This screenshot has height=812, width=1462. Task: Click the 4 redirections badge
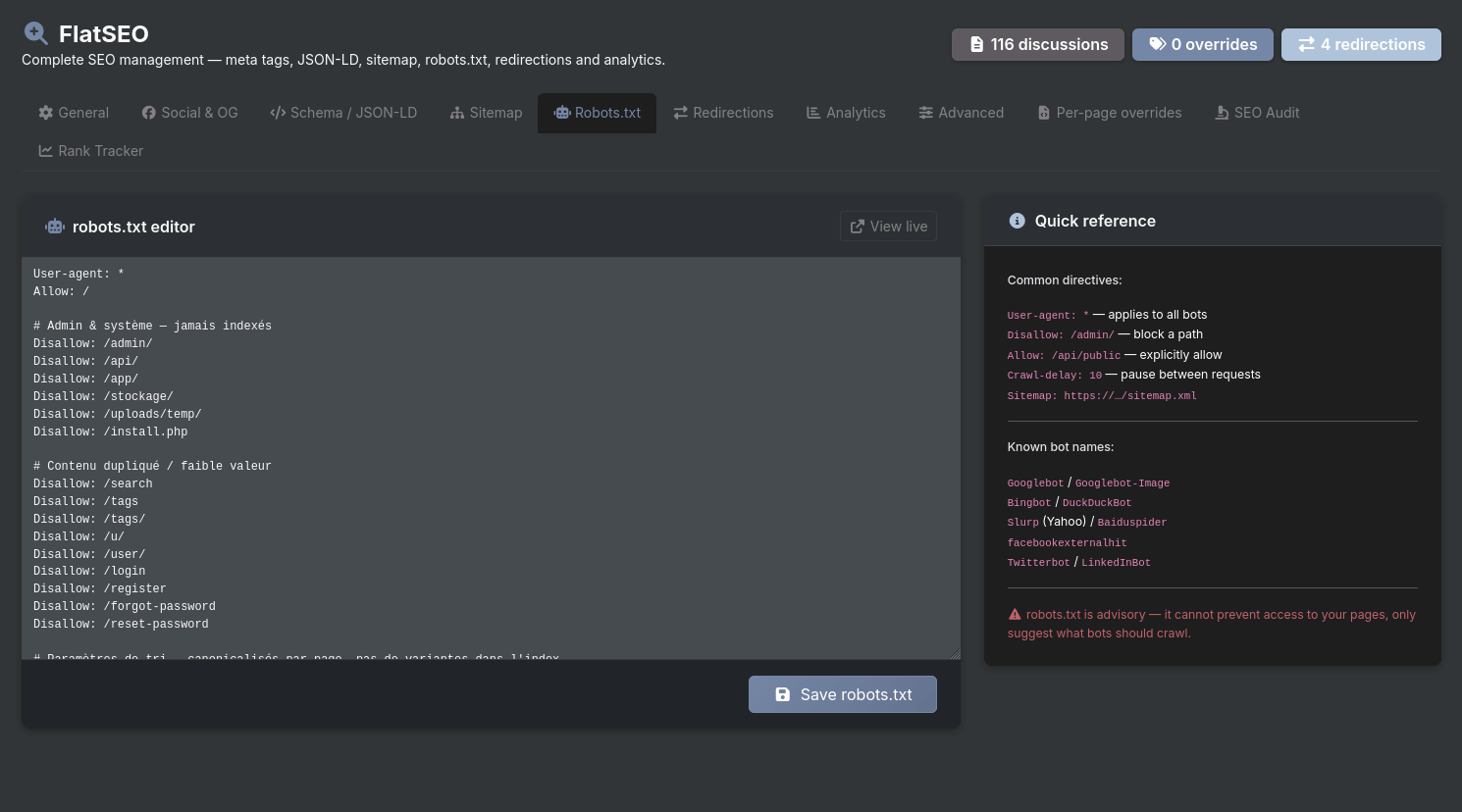pyautogui.click(x=1360, y=45)
